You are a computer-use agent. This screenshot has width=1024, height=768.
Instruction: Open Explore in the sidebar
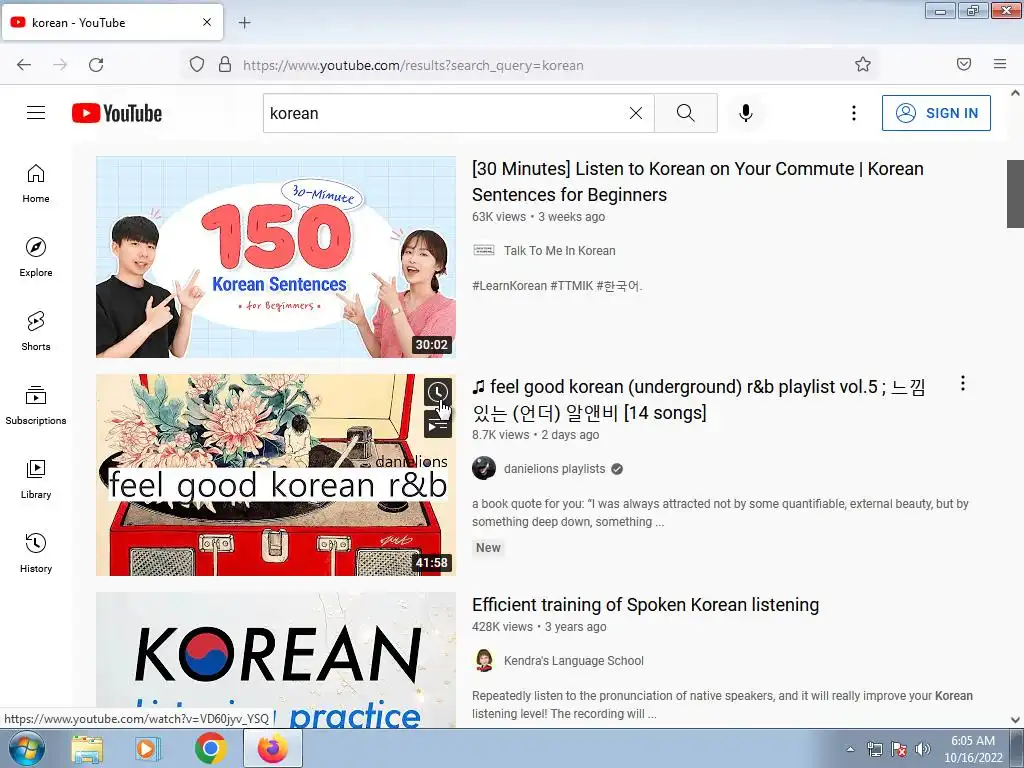36,257
